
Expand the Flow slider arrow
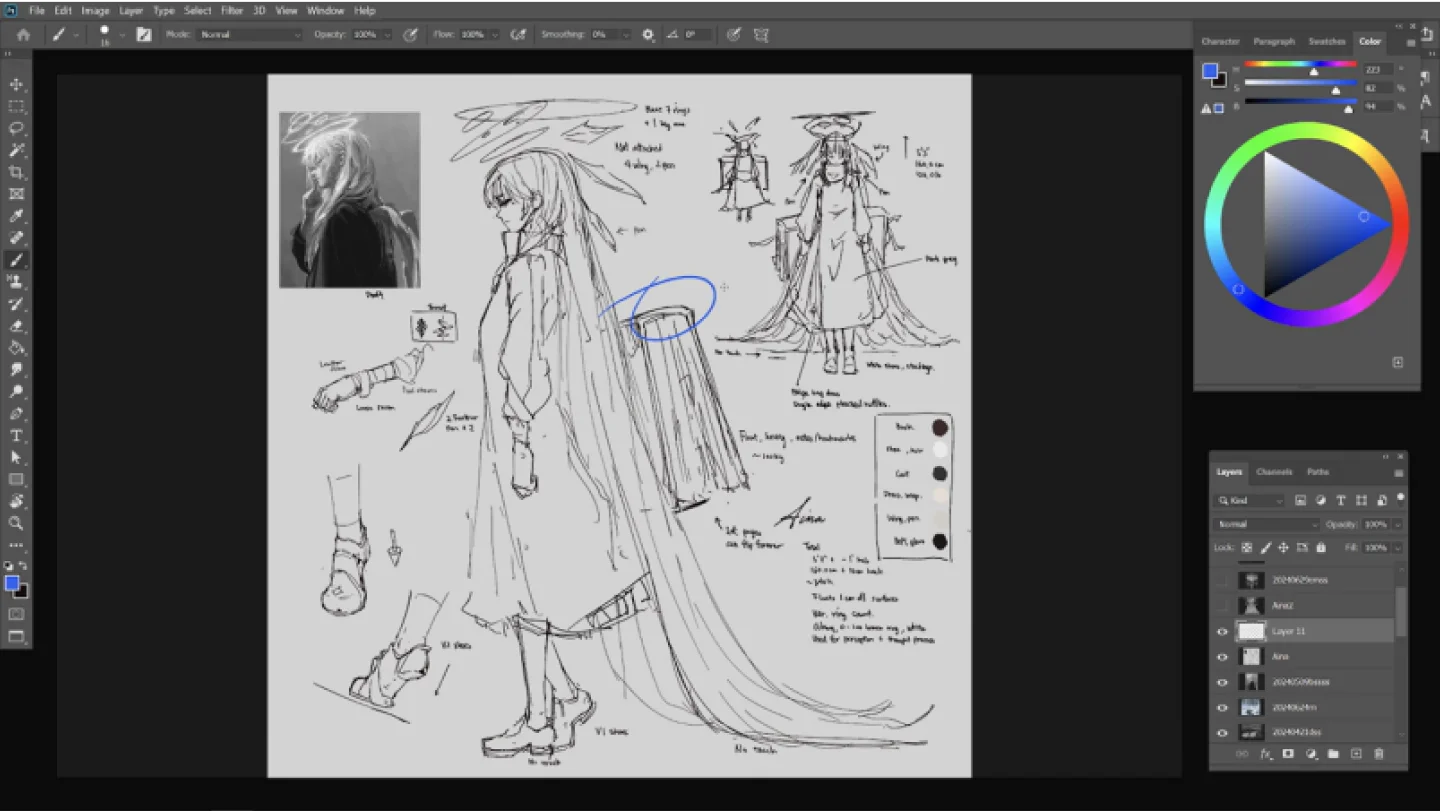pyautogui.click(x=497, y=34)
